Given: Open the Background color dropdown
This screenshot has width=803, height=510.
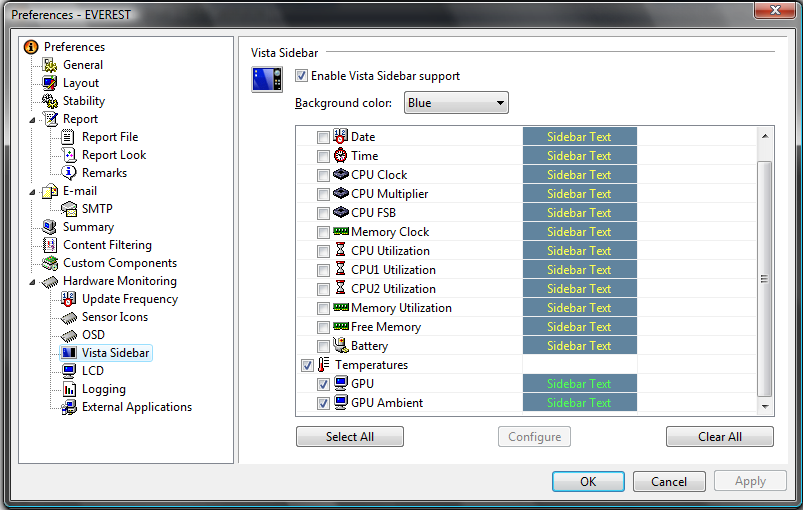Looking at the screenshot, I should (x=456, y=103).
